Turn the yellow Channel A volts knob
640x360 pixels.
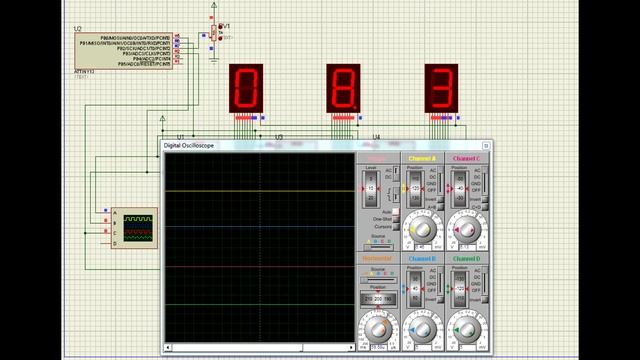coord(422,230)
